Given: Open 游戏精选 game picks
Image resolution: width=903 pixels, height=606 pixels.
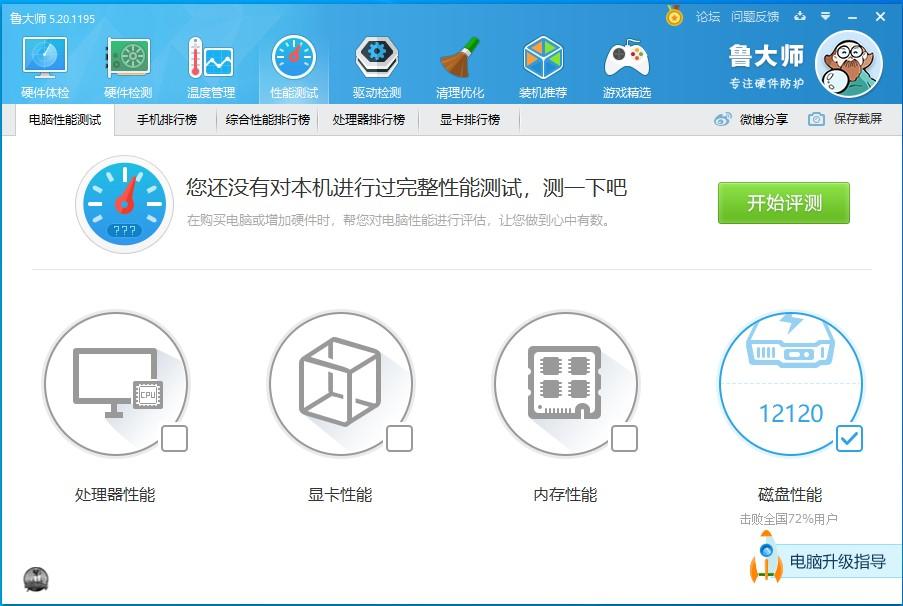Looking at the screenshot, I should click(625, 65).
